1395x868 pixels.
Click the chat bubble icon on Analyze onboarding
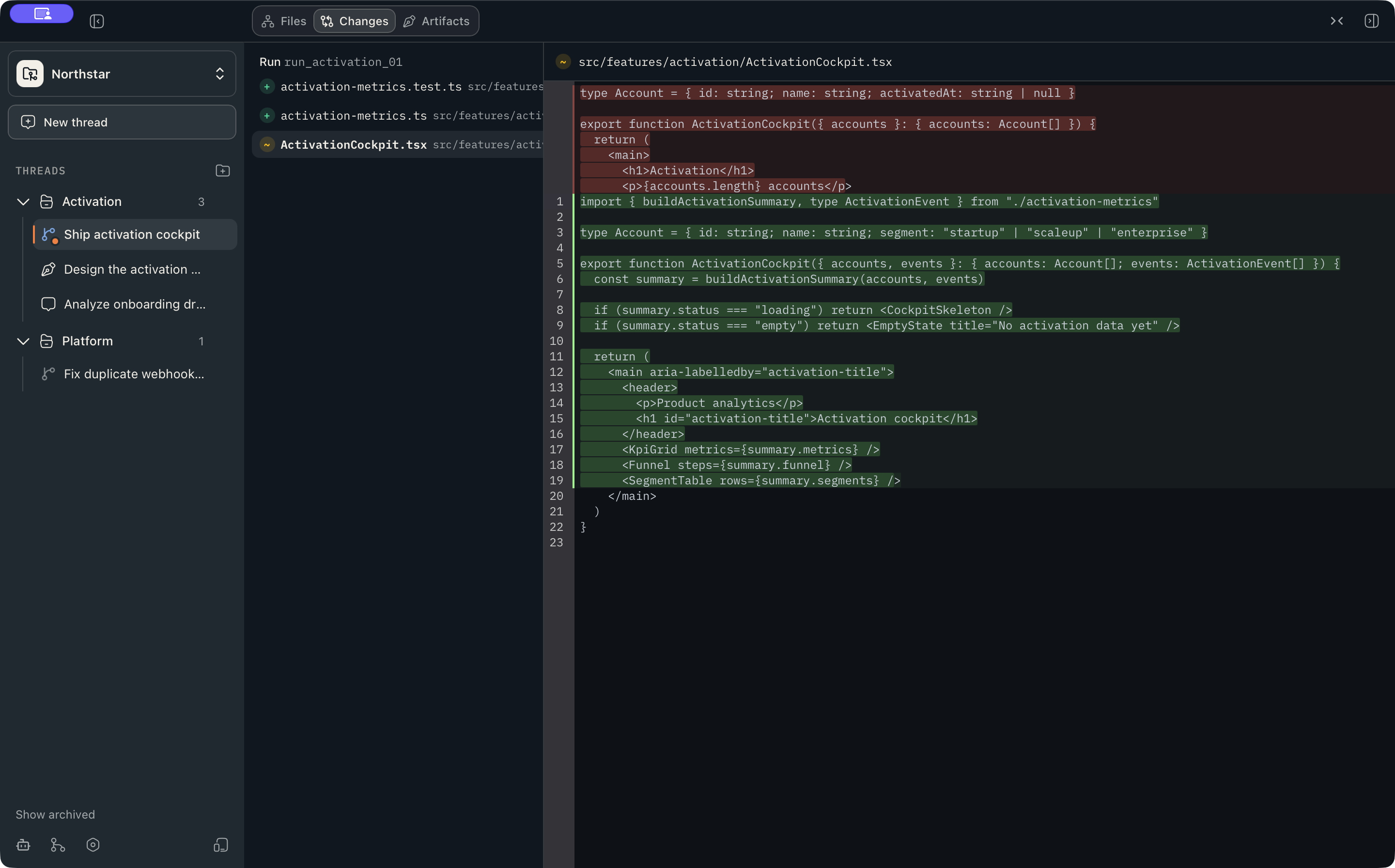[x=49, y=304]
